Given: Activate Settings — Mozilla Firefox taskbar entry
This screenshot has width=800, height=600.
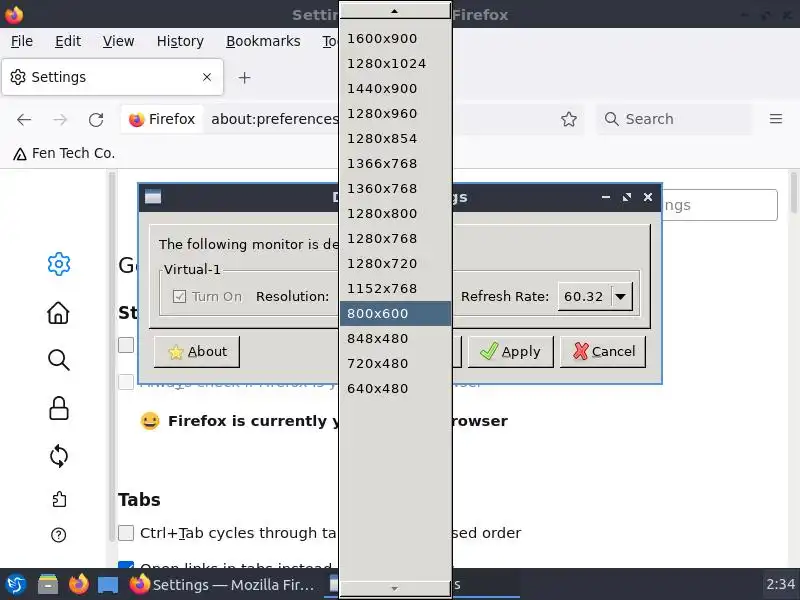Looking at the screenshot, I should (222, 585).
